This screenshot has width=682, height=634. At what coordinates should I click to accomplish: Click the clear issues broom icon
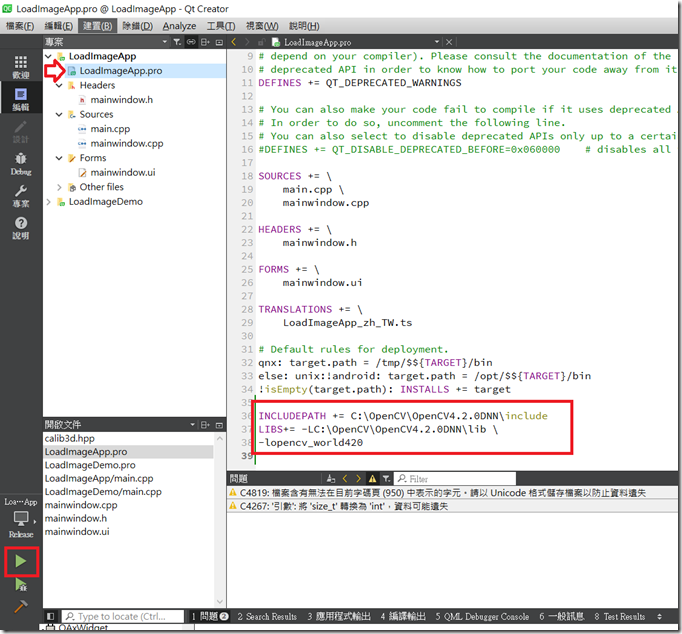pos(331,479)
